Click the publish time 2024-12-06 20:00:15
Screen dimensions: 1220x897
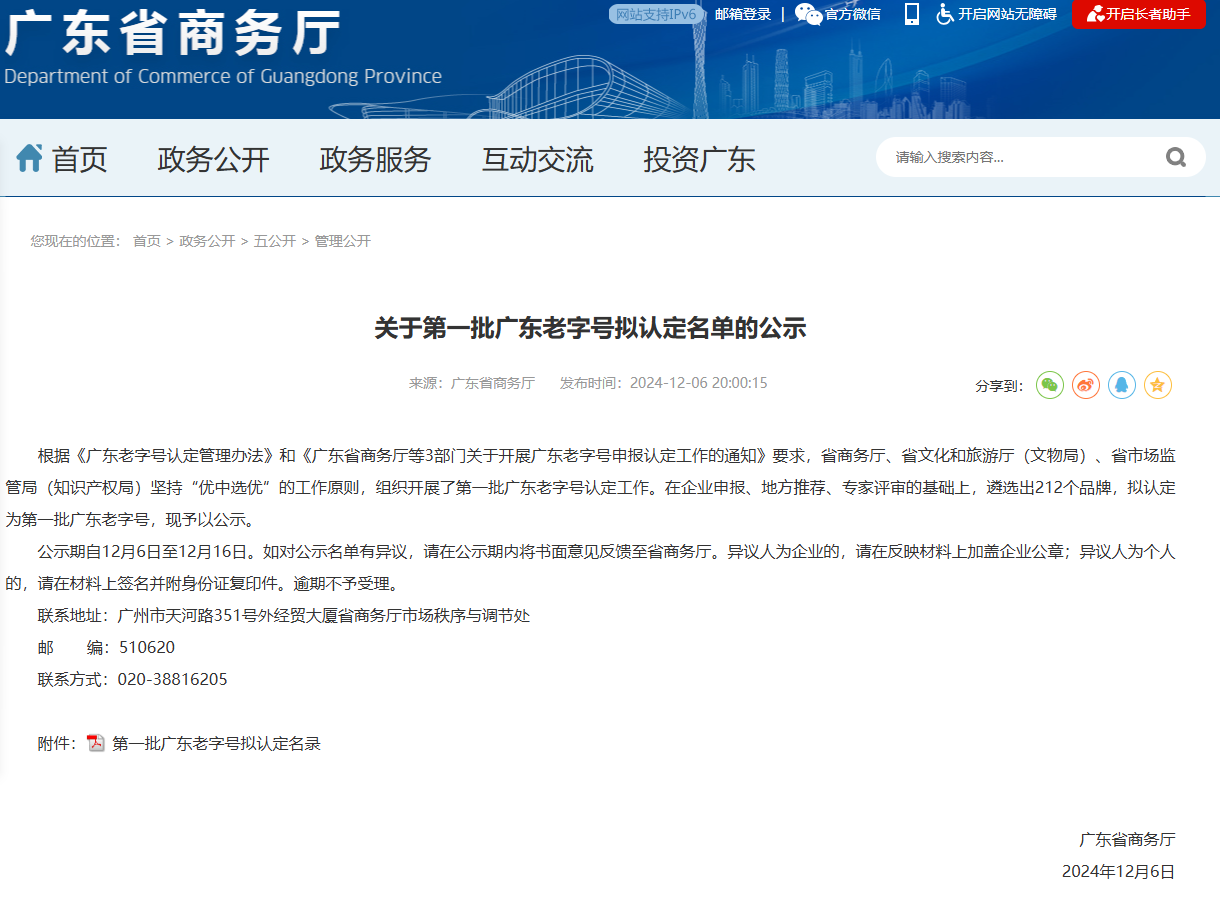(698, 383)
